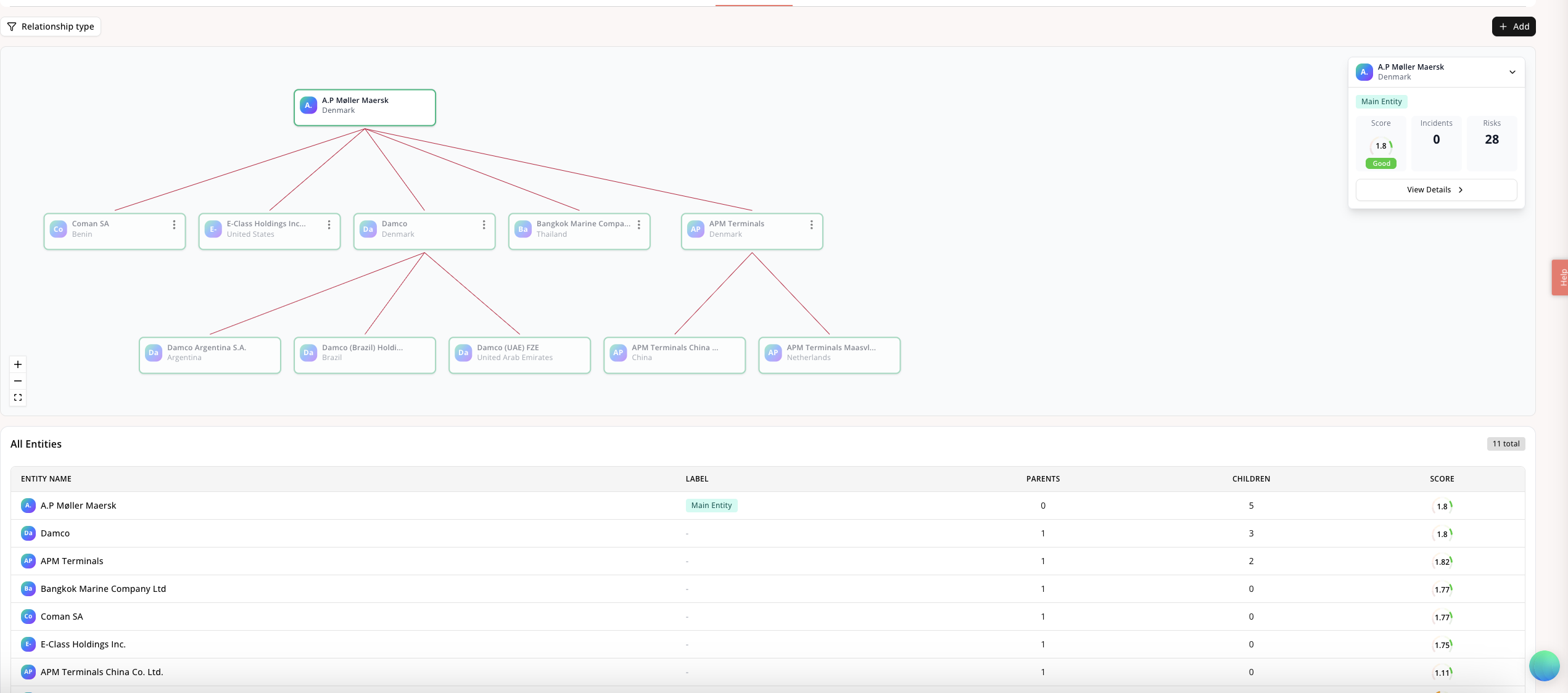Image resolution: width=1568 pixels, height=693 pixels.
Task: Select the A.P Møller Maersk root node
Action: click(x=365, y=108)
